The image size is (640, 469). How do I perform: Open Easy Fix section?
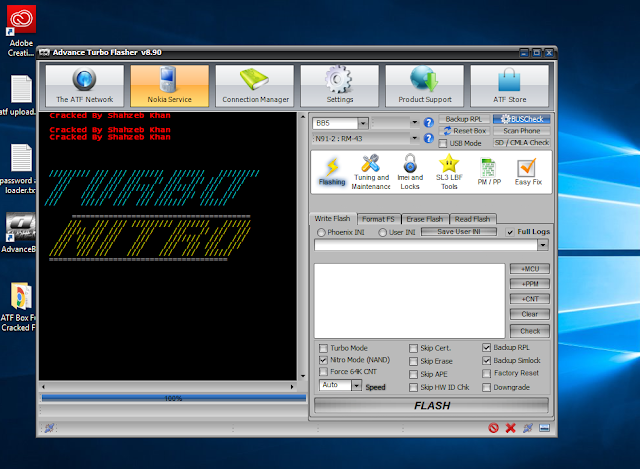click(528, 171)
